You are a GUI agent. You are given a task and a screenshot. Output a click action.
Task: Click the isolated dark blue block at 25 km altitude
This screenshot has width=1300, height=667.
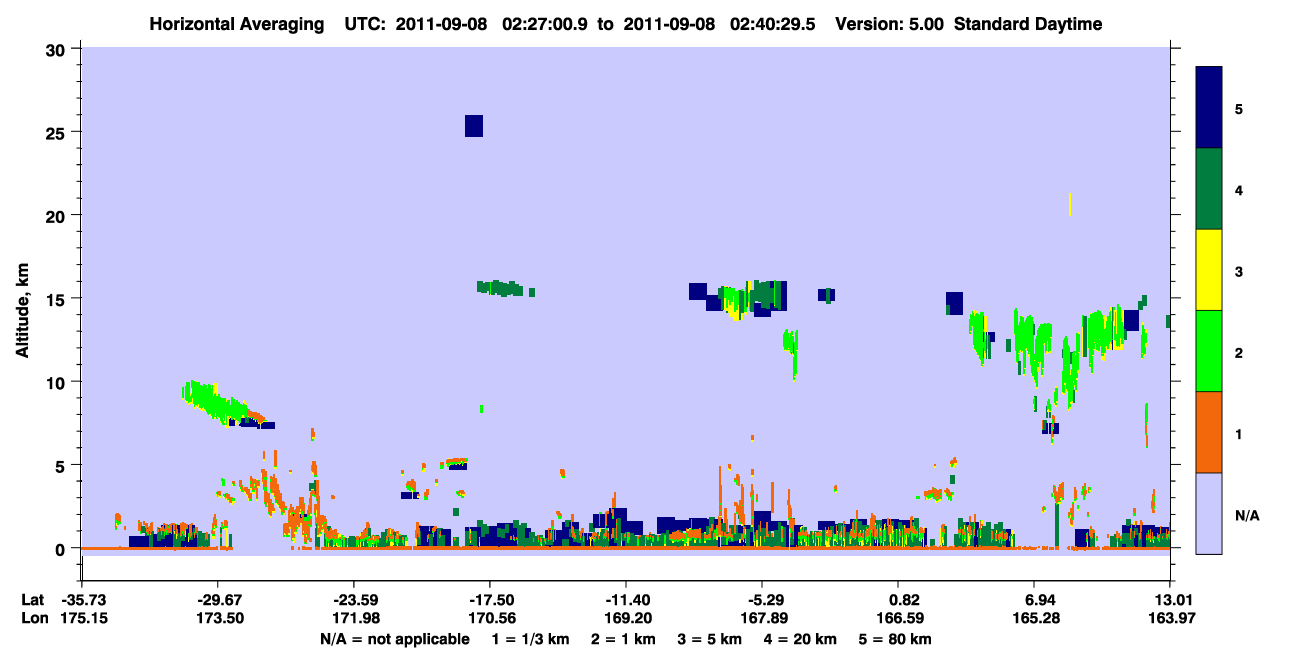[474, 126]
